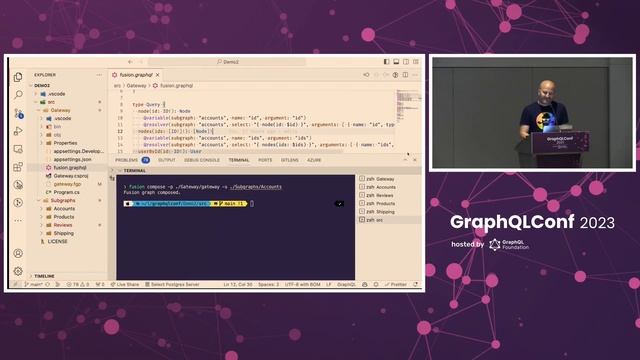Open the Search view icon

pyautogui.click(x=18, y=95)
